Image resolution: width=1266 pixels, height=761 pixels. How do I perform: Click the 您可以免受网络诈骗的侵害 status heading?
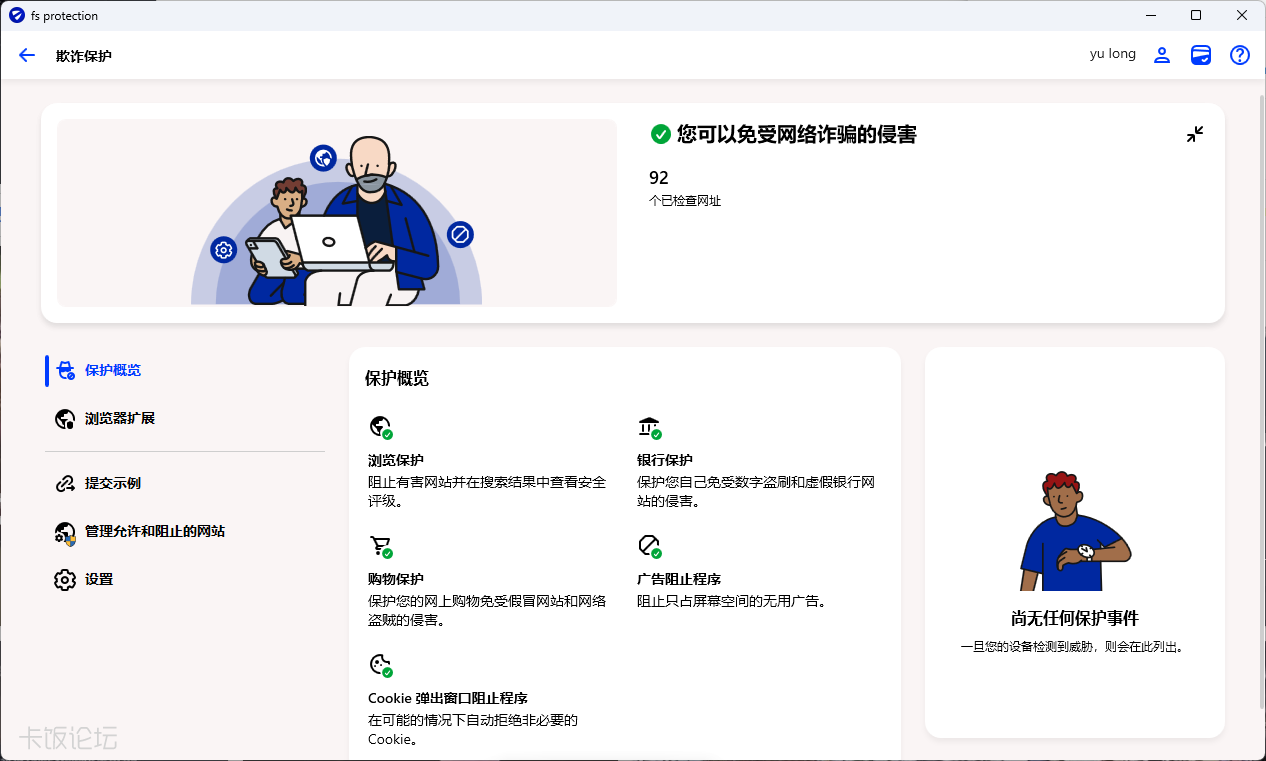coord(797,134)
